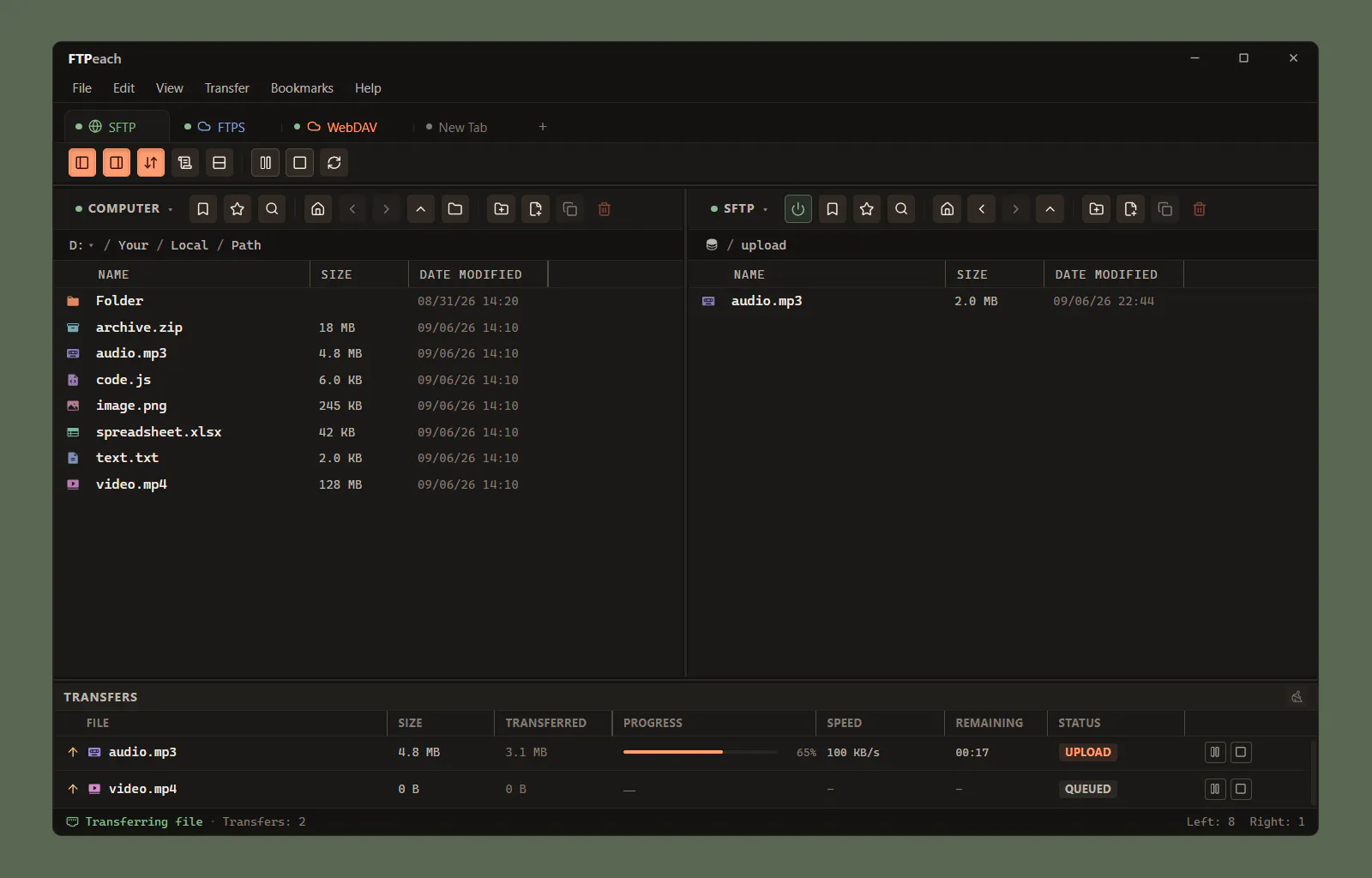Open the D: drive selector dropdown
Screen dimensions: 1372x878
click(81, 245)
